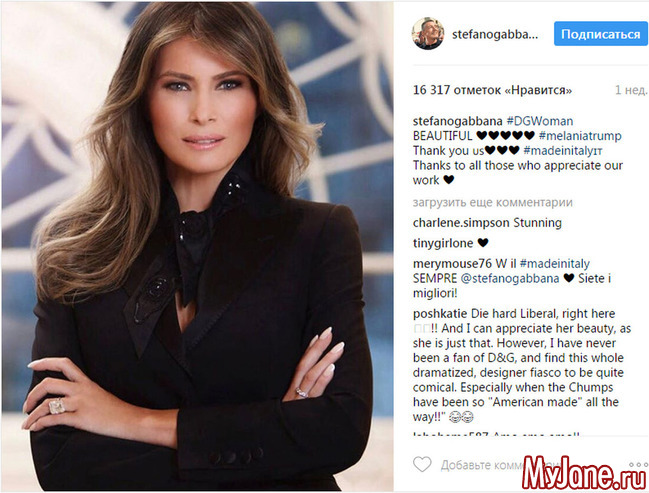
Task: Click the 1 нед. post timestamp
Action: tap(631, 90)
